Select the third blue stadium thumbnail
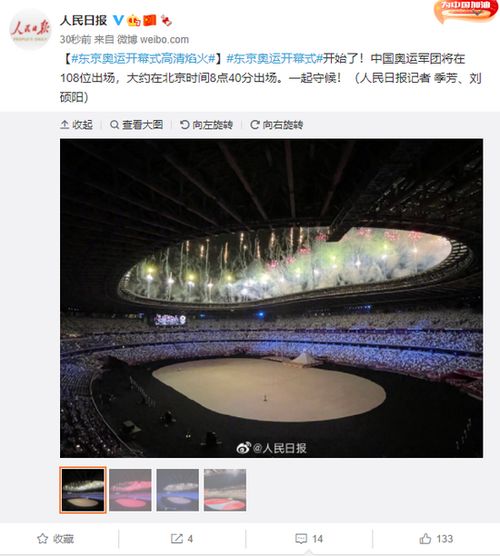Screen dimensions: 500x556 [178, 490]
